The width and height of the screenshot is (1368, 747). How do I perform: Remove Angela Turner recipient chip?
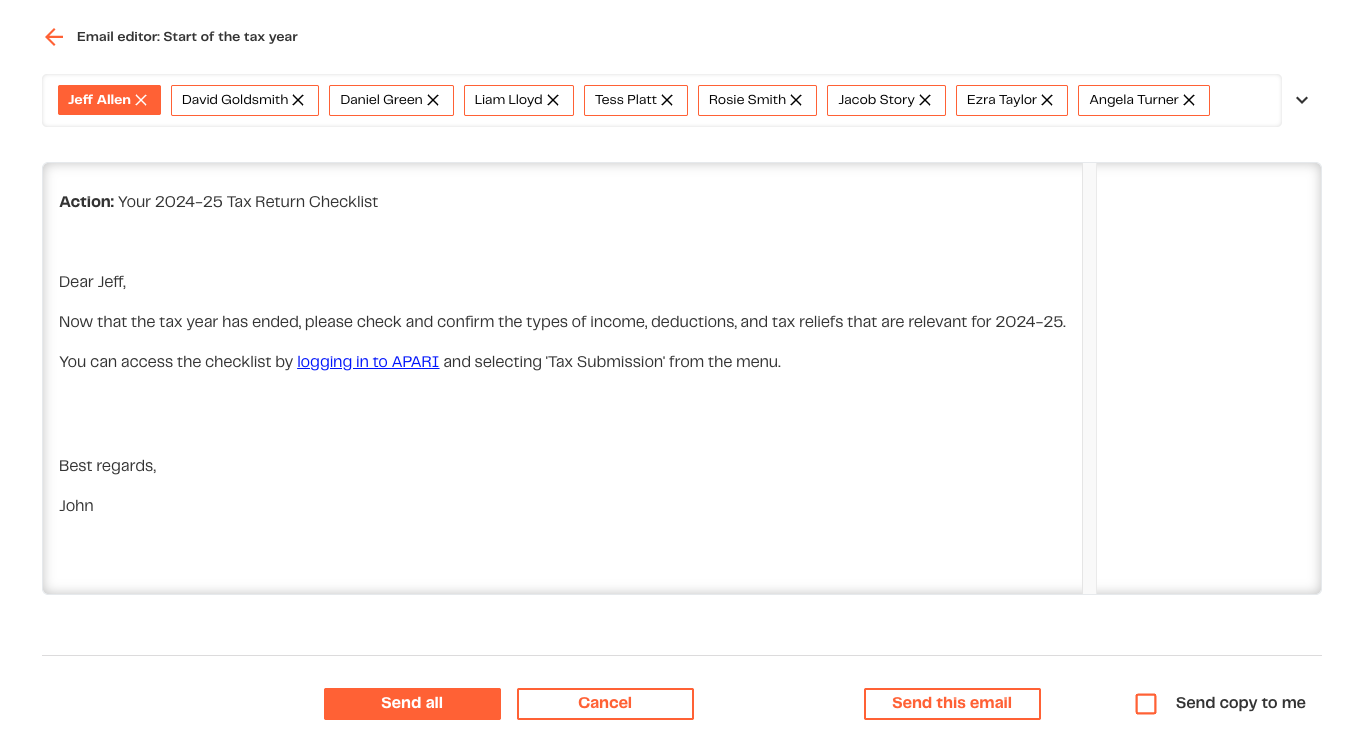coord(1189,100)
